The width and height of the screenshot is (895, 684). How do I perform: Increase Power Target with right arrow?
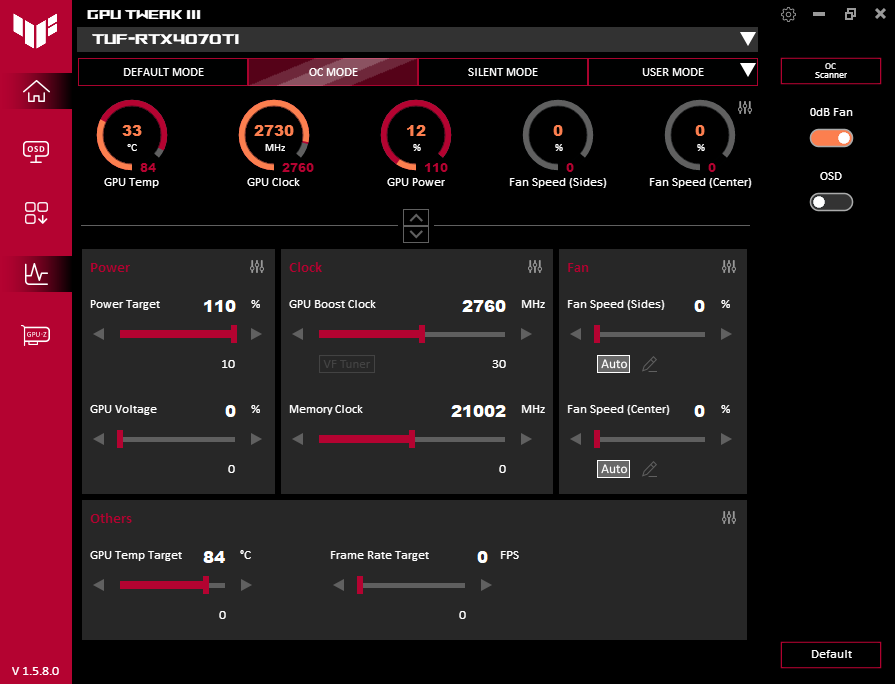click(x=256, y=334)
